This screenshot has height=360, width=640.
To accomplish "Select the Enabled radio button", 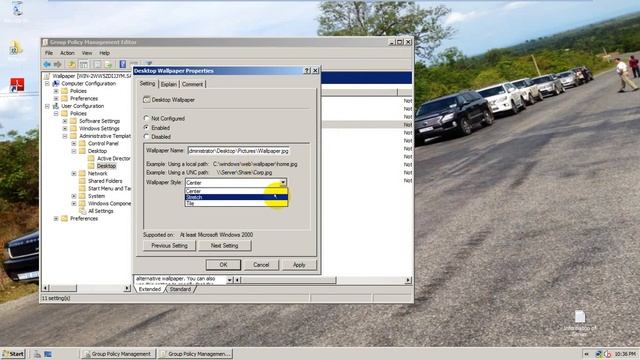I will click(147, 127).
